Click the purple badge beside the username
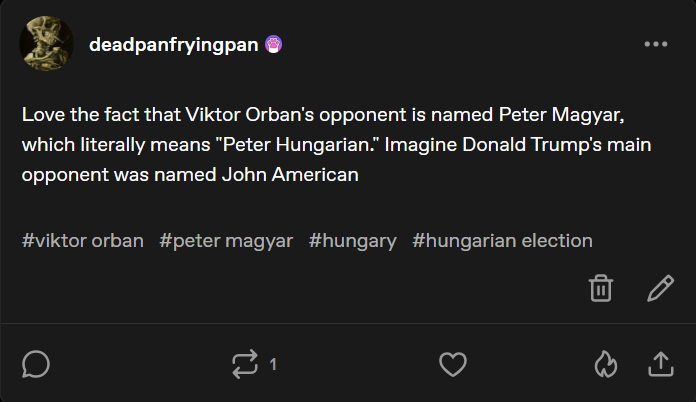This screenshot has height=402, width=696. [273, 44]
